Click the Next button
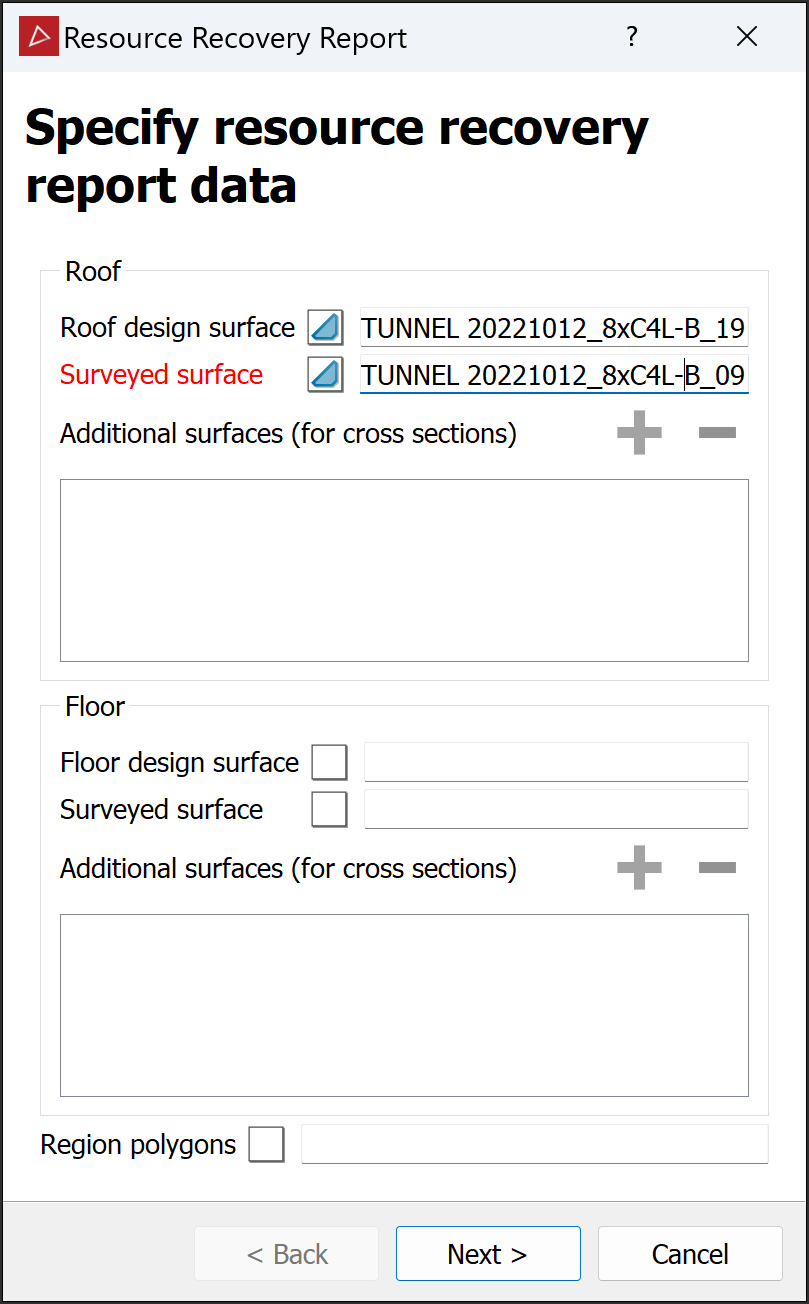This screenshot has height=1304, width=809. pos(488,1254)
